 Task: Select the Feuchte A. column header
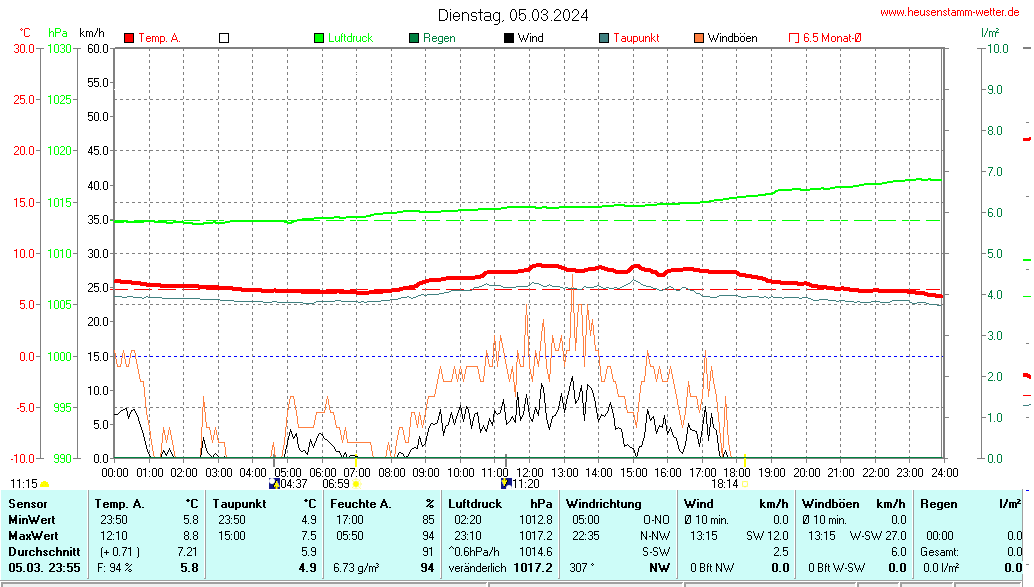pos(362,504)
